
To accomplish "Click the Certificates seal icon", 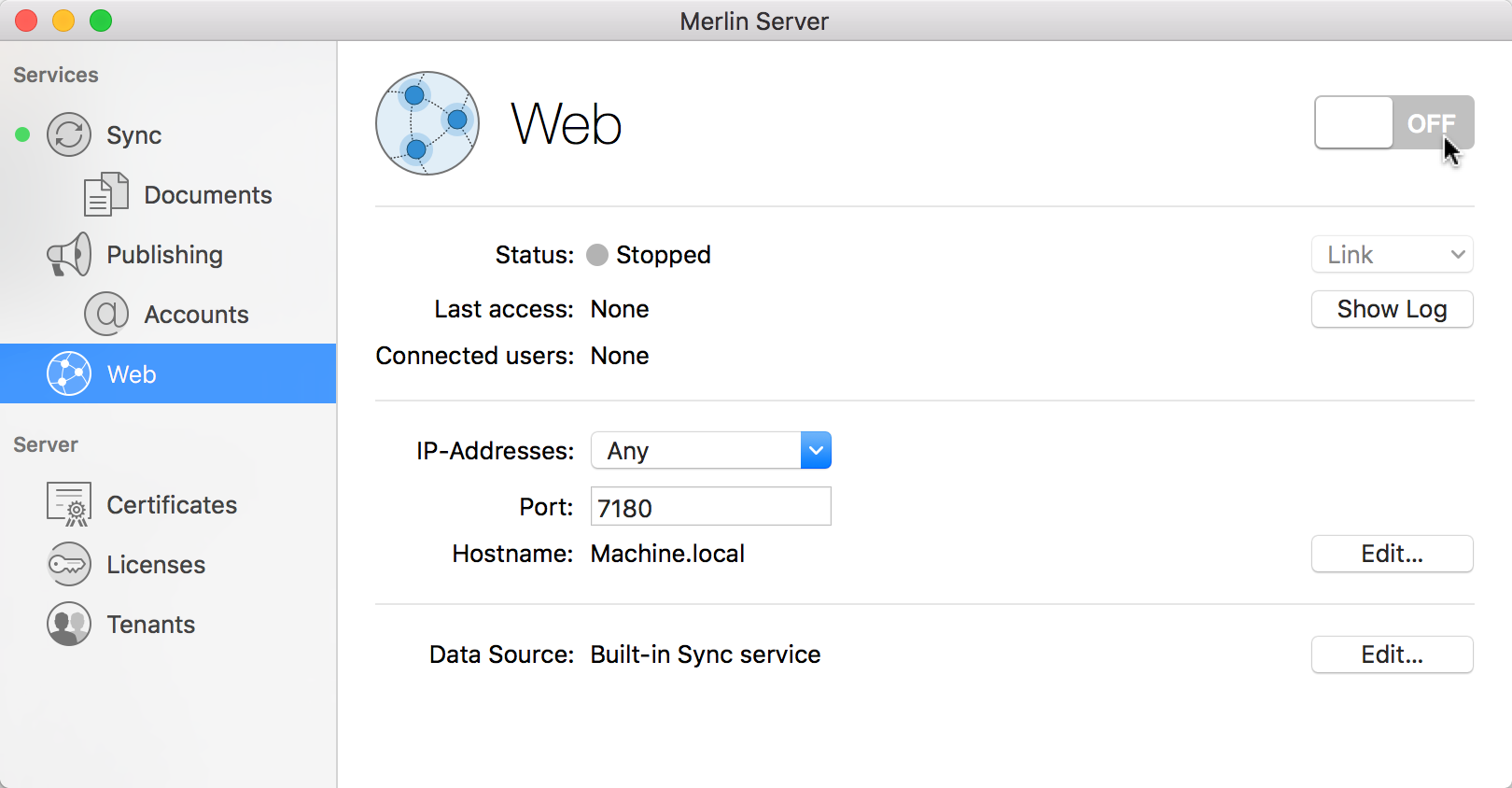I will point(69,504).
